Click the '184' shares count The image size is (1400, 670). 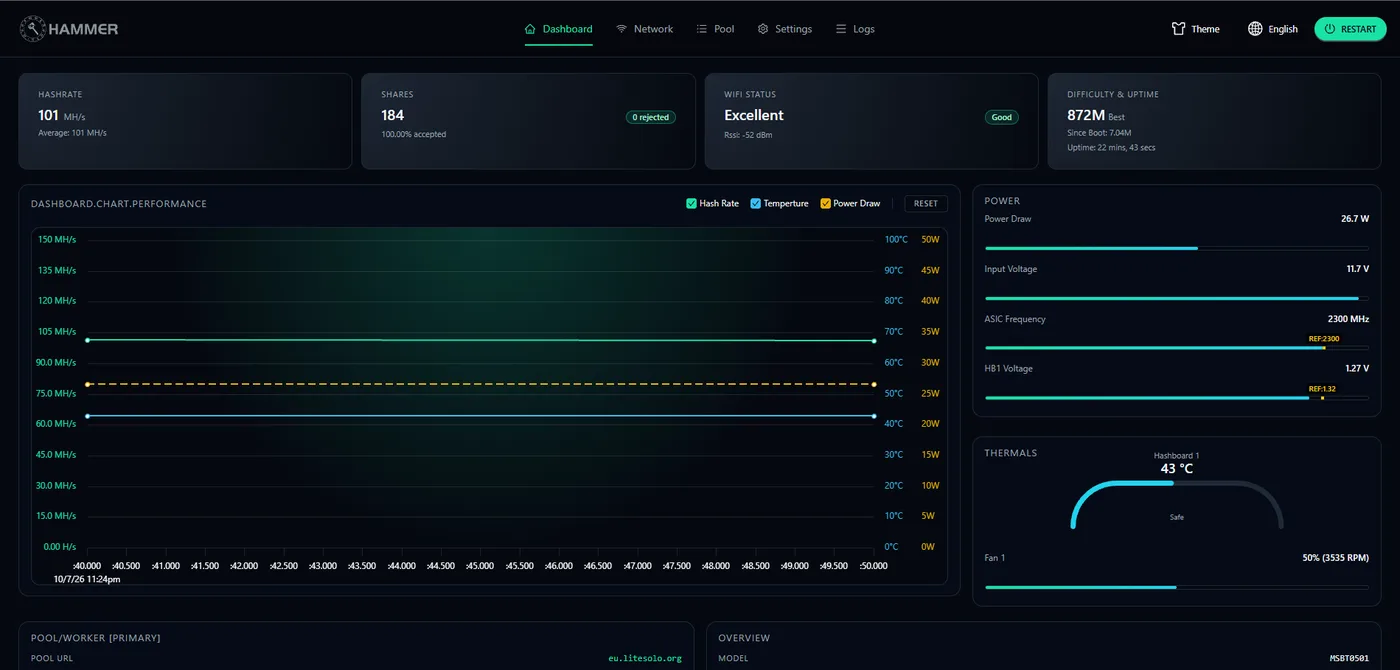[x=393, y=115]
